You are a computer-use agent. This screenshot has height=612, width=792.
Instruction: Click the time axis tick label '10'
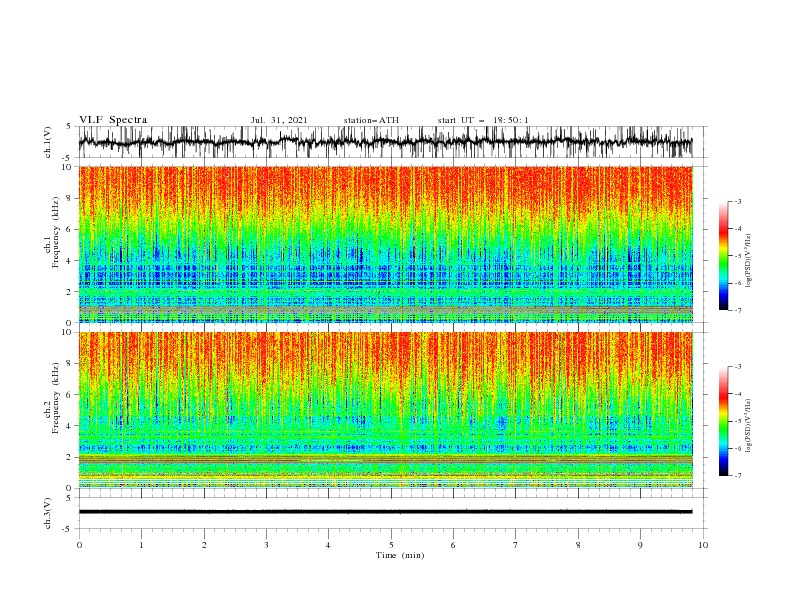(703, 545)
